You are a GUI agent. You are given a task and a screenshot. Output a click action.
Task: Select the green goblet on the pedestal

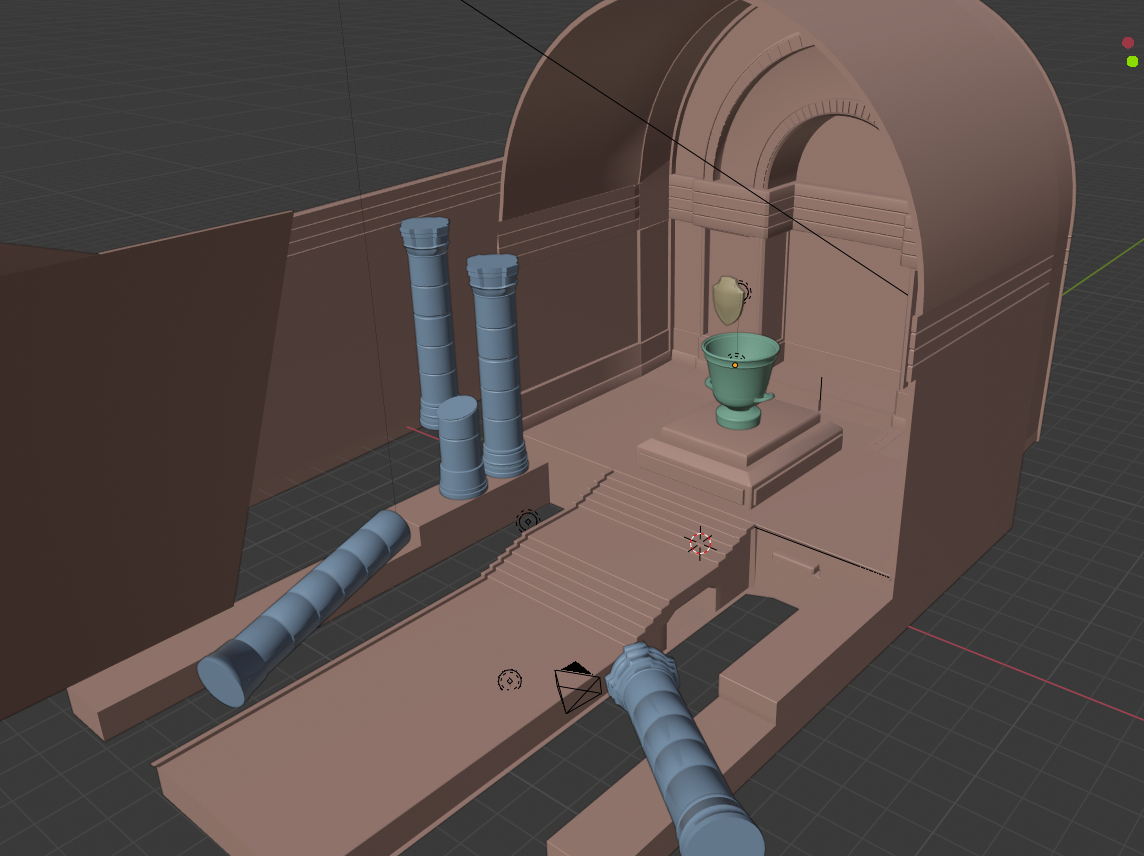pos(740,380)
